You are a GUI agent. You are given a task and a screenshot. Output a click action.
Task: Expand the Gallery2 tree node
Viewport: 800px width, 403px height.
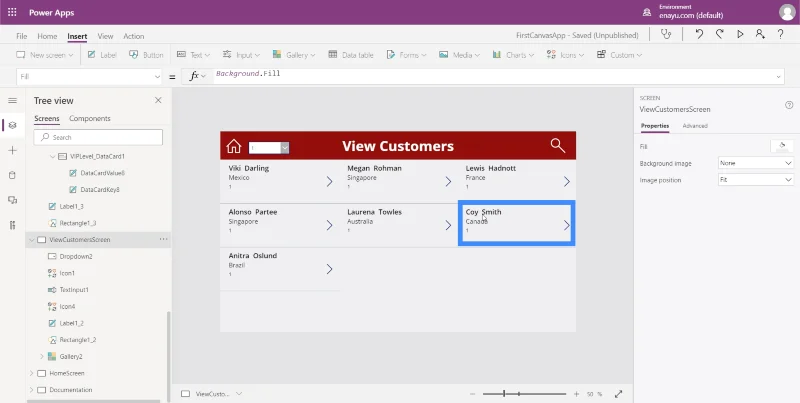point(42,357)
